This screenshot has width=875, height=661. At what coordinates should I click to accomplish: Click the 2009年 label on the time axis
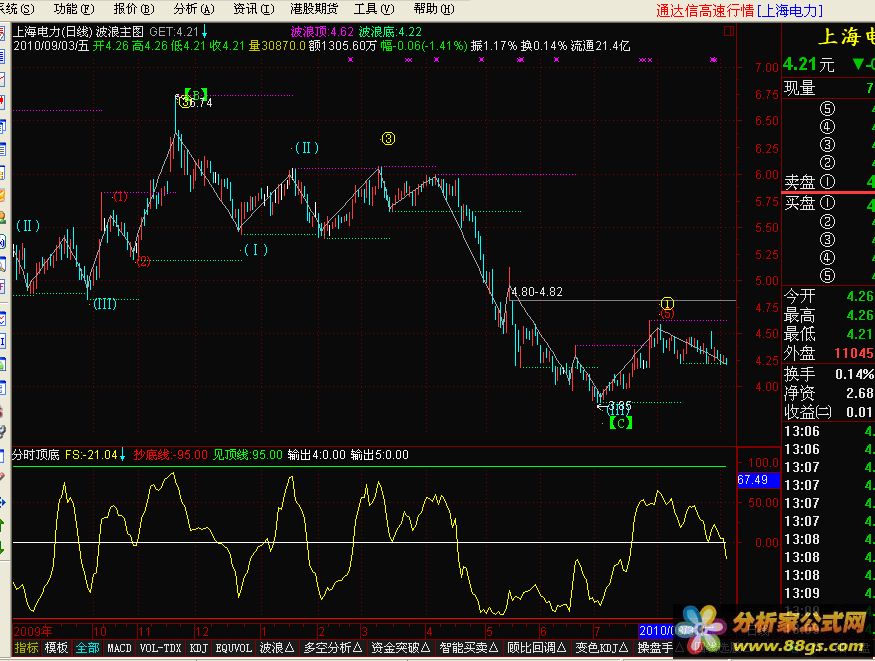click(33, 631)
